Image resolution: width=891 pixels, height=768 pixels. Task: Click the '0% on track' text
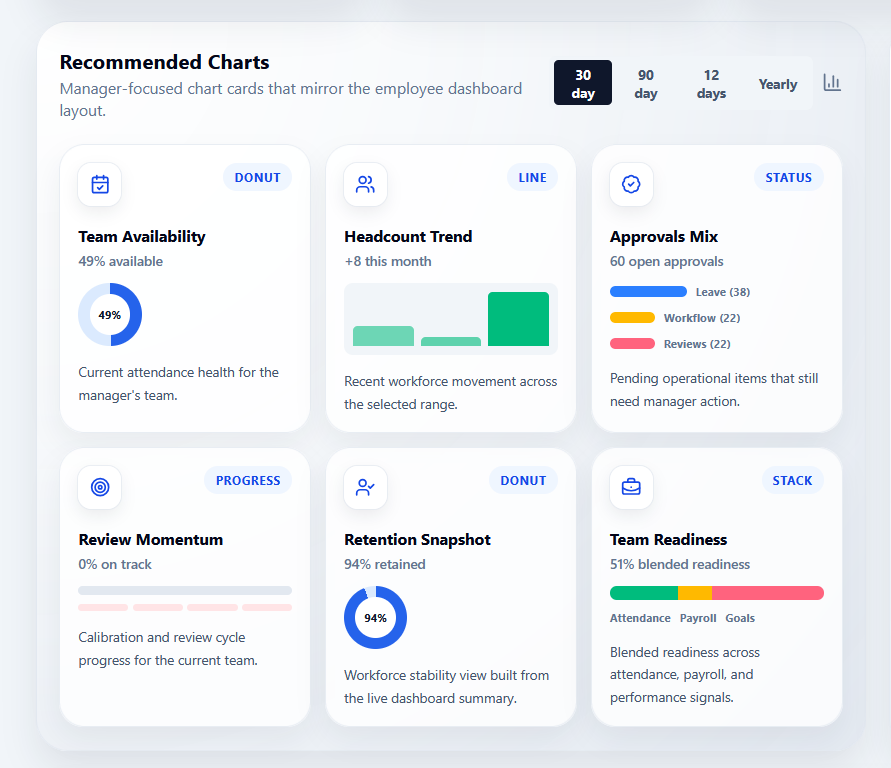(x=115, y=565)
